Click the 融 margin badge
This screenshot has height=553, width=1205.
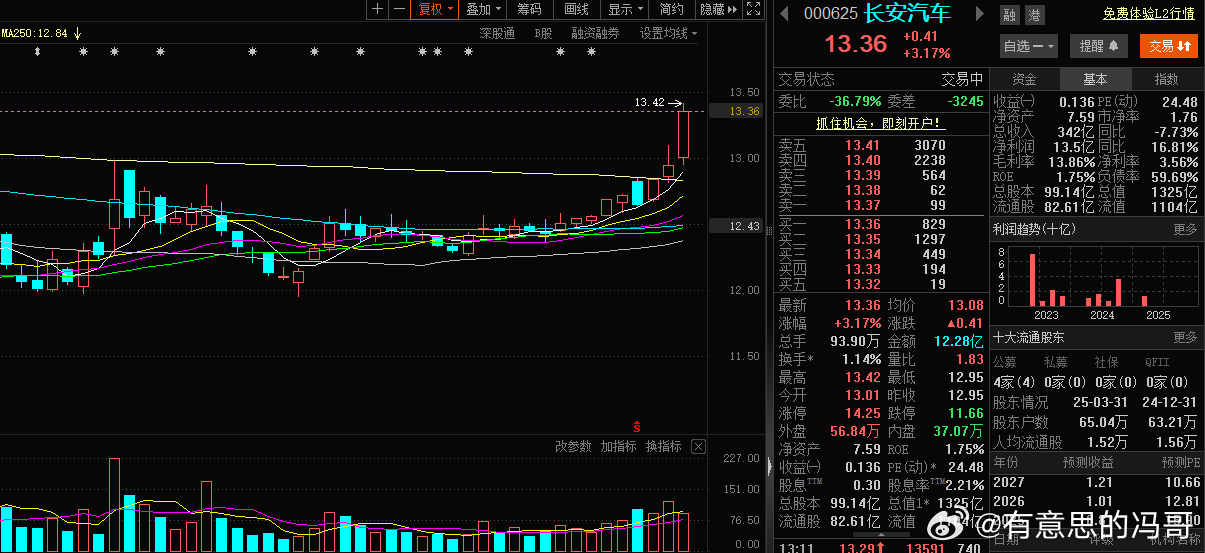click(x=1008, y=14)
